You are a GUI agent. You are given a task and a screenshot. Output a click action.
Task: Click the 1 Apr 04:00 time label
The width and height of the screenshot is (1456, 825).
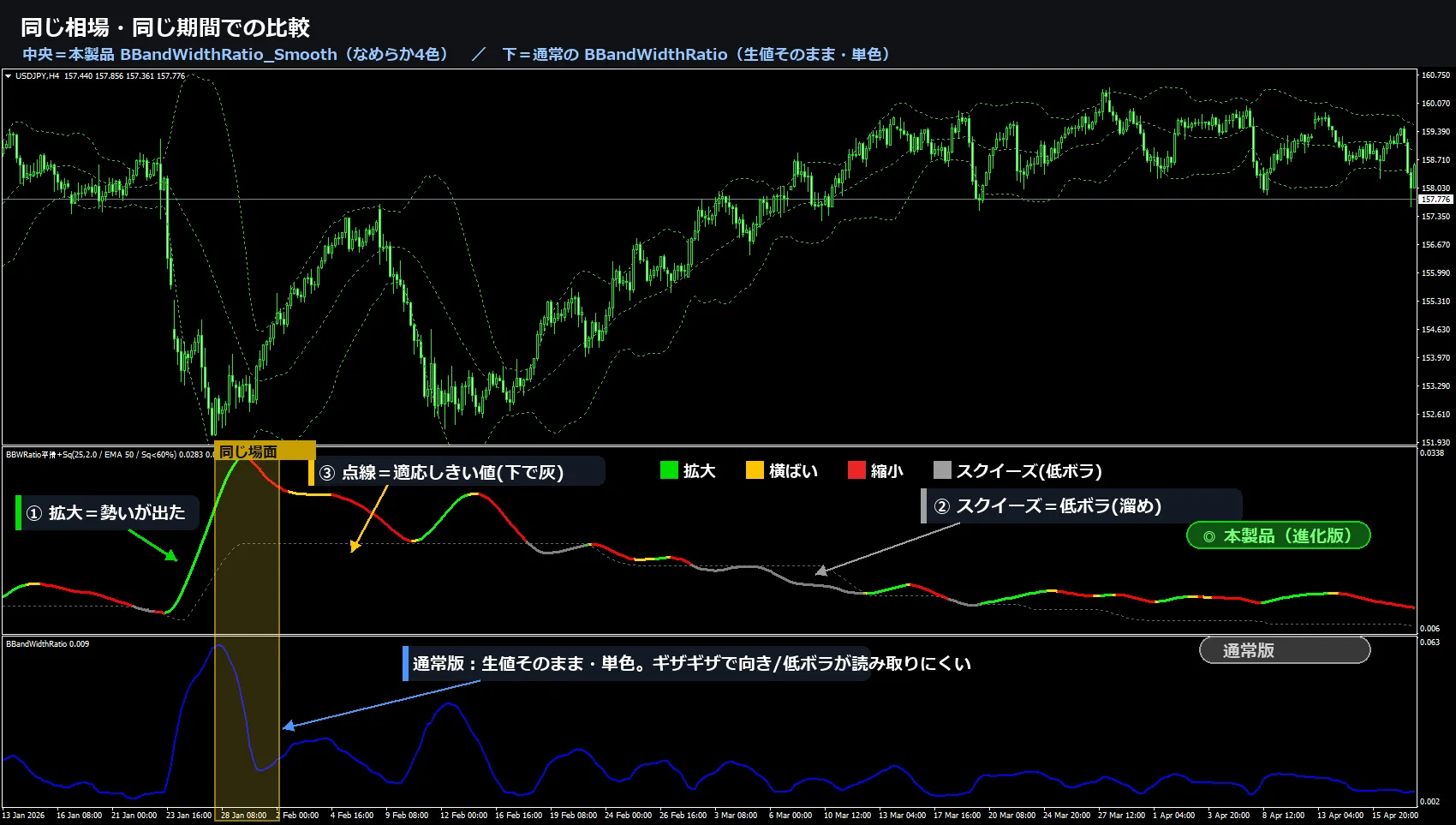point(1173,816)
